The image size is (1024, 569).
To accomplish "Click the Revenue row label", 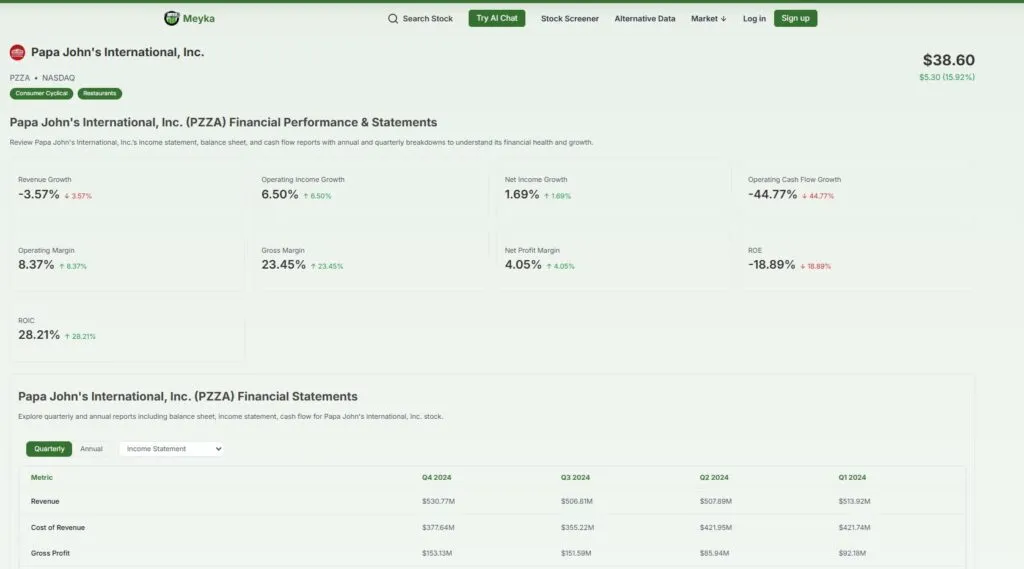I will pyautogui.click(x=45, y=502).
